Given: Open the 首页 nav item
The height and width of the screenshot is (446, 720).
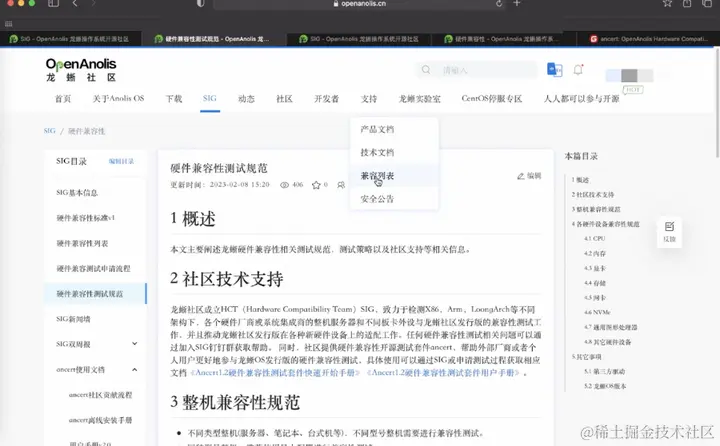Looking at the screenshot, I should coord(63,99).
